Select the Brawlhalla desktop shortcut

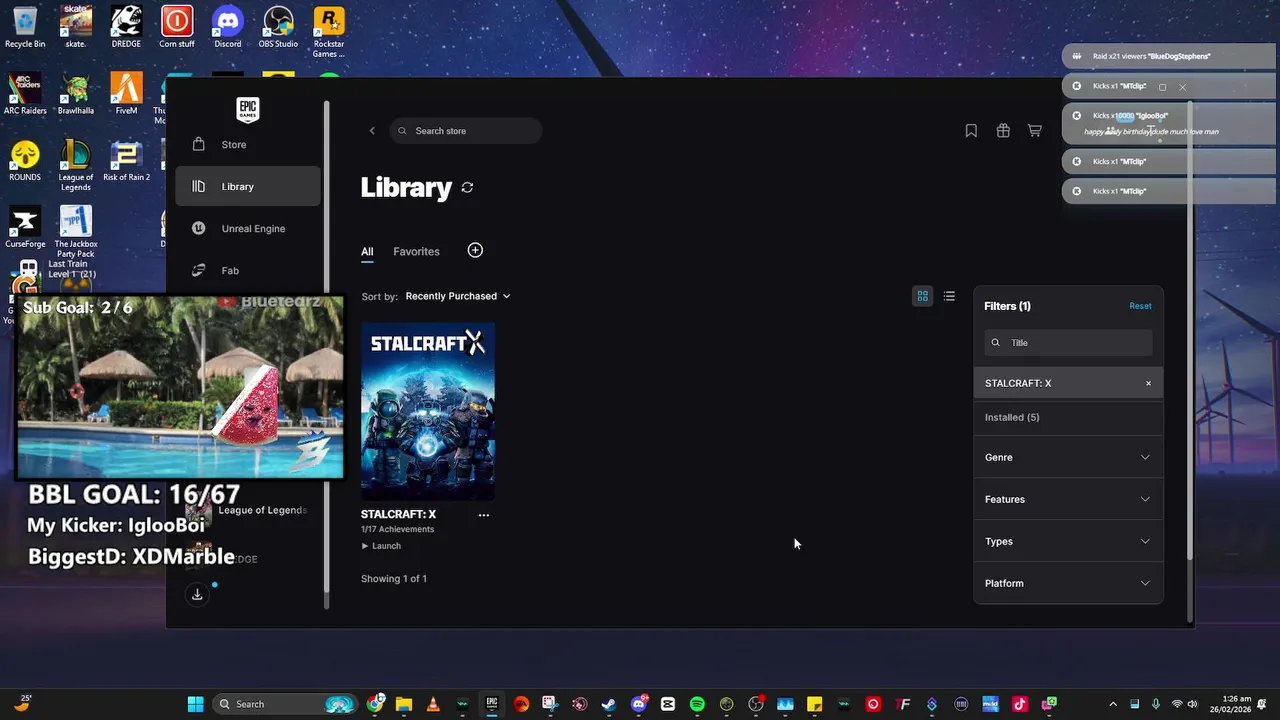tap(76, 94)
